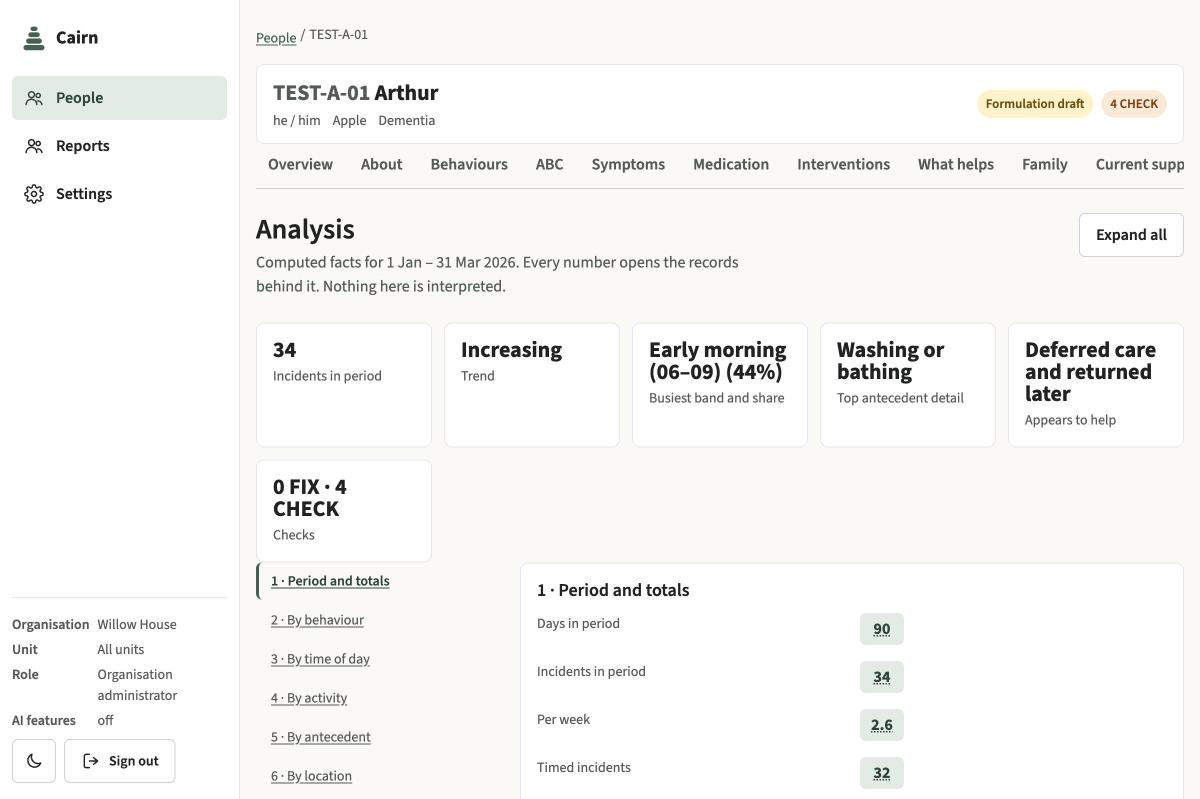Follow the People breadcrumb link
Screen dimensions: 1200x799
[276, 37]
